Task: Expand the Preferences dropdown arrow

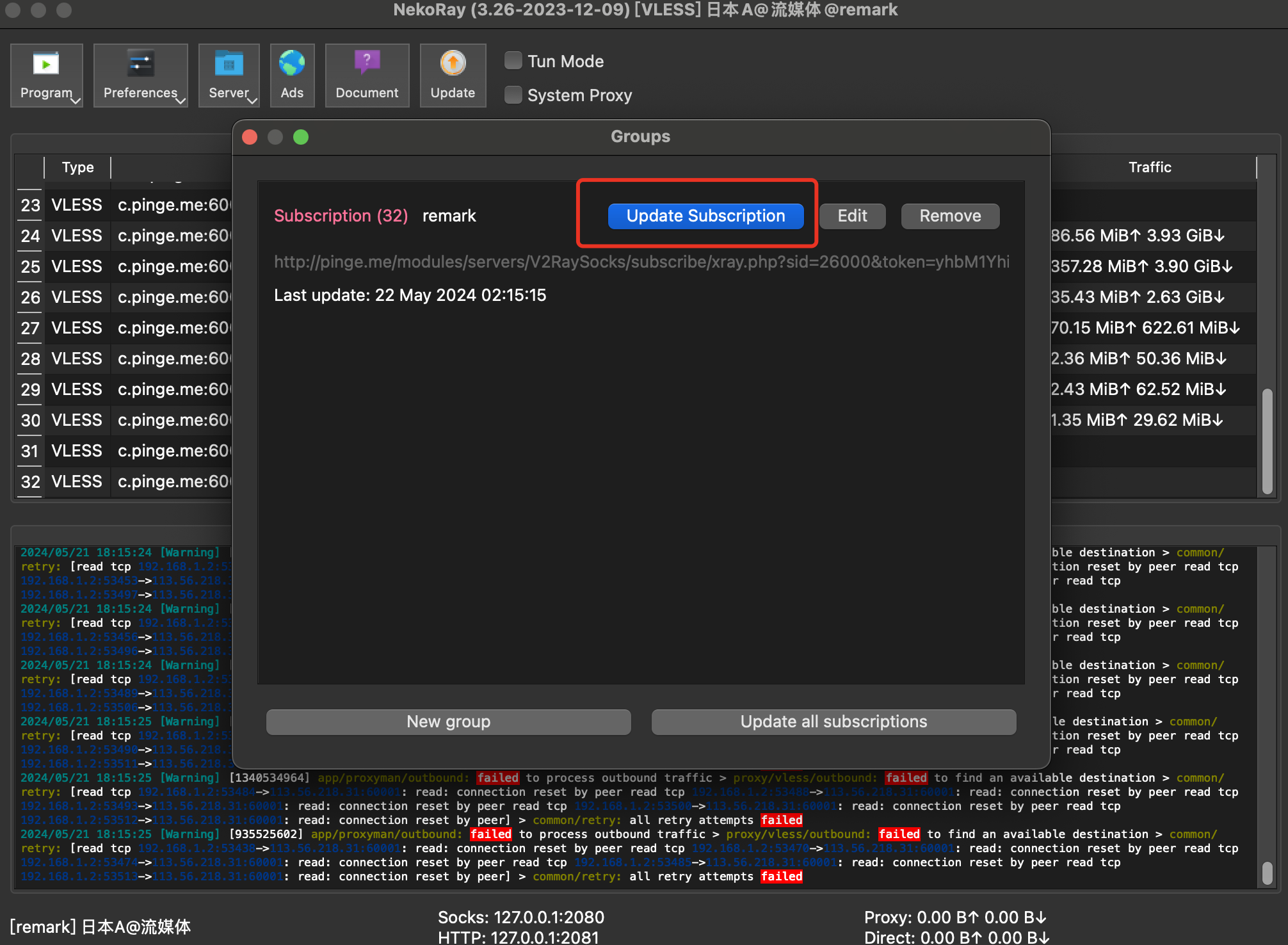Action: 181,101
